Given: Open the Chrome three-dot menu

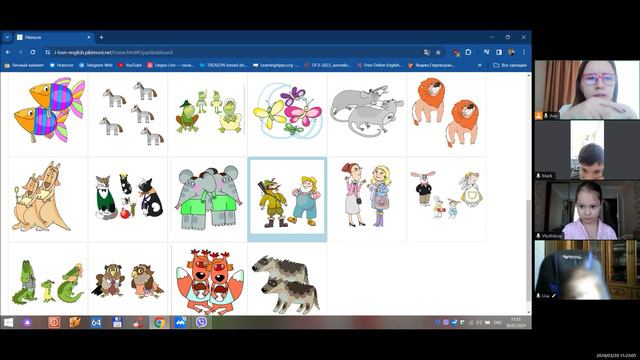Looking at the screenshot, I should click(x=524, y=52).
